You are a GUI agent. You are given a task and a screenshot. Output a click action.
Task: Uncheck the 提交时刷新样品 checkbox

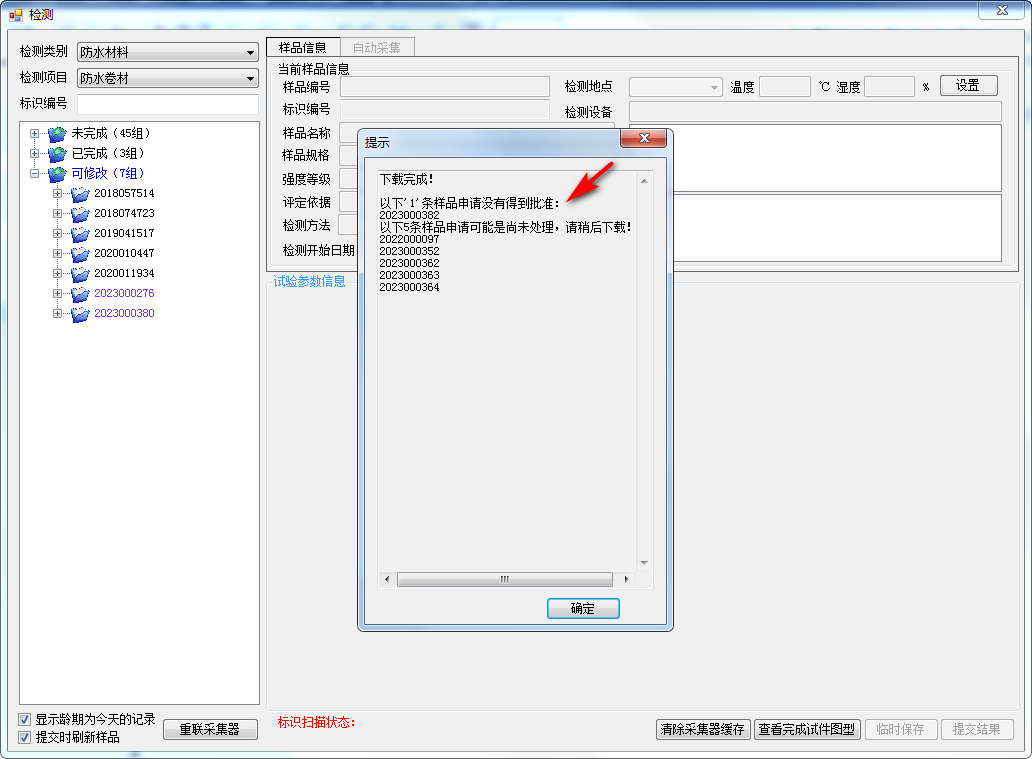pyautogui.click(x=25, y=737)
